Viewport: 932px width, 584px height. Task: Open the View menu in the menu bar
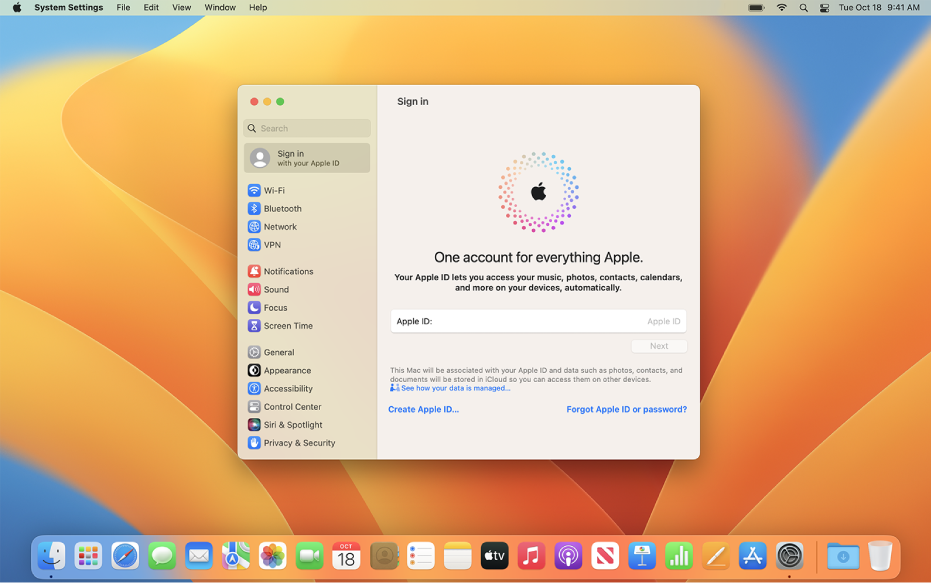(181, 7)
